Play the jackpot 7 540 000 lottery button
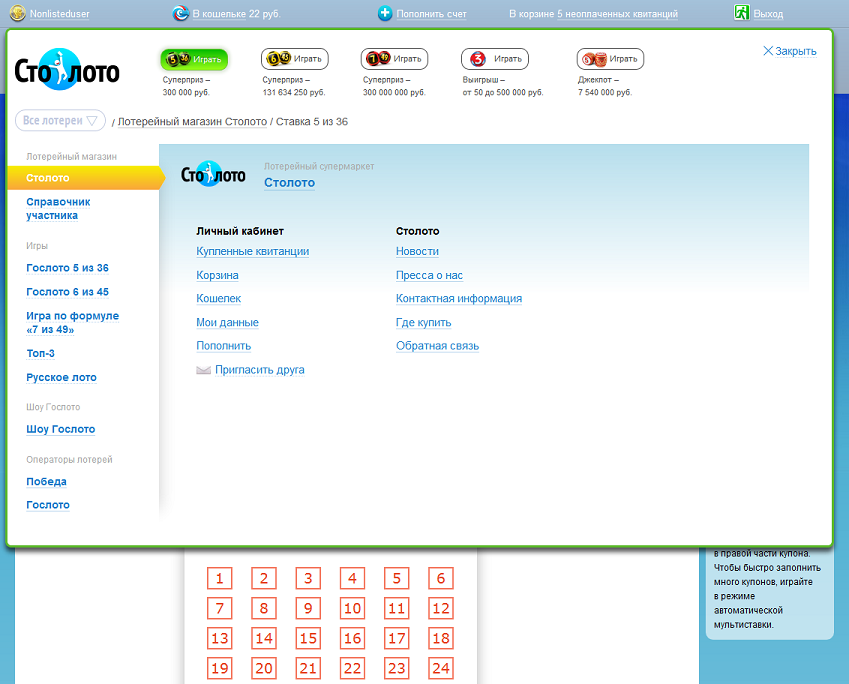Image resolution: width=849 pixels, height=684 pixels. [610, 59]
